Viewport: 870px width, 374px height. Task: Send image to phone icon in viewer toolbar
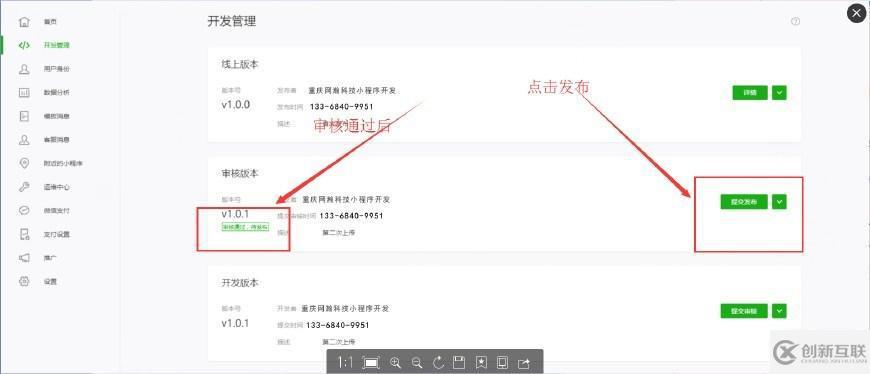point(502,363)
